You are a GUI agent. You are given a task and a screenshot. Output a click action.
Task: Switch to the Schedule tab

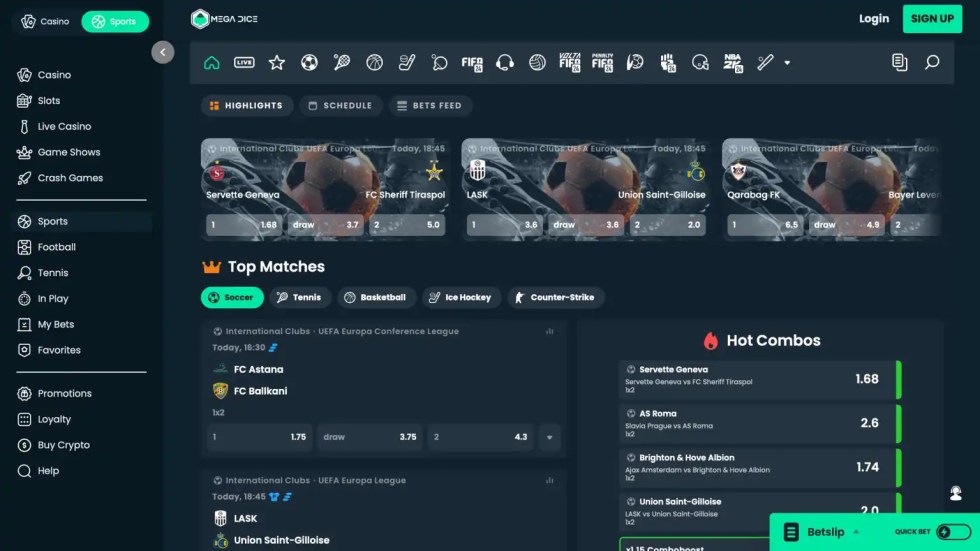[x=340, y=105]
